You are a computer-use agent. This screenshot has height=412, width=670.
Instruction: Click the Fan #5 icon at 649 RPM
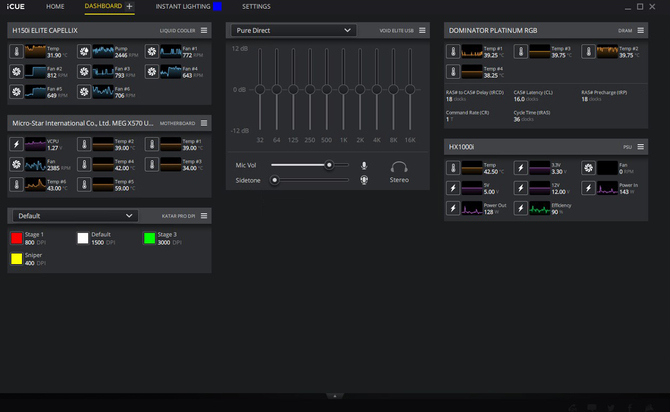[x=16, y=91]
